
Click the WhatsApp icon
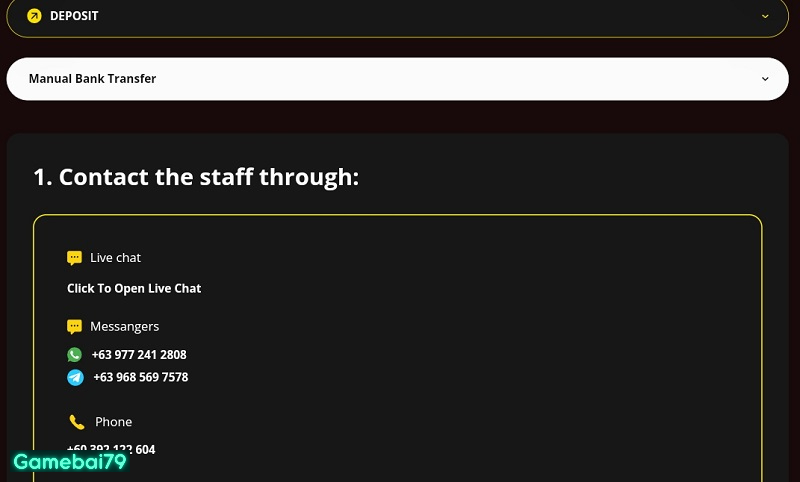(75, 355)
